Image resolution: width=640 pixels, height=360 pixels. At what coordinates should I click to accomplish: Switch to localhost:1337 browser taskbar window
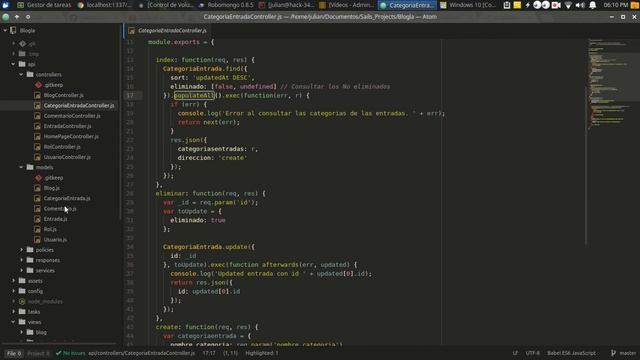click(x=105, y=5)
